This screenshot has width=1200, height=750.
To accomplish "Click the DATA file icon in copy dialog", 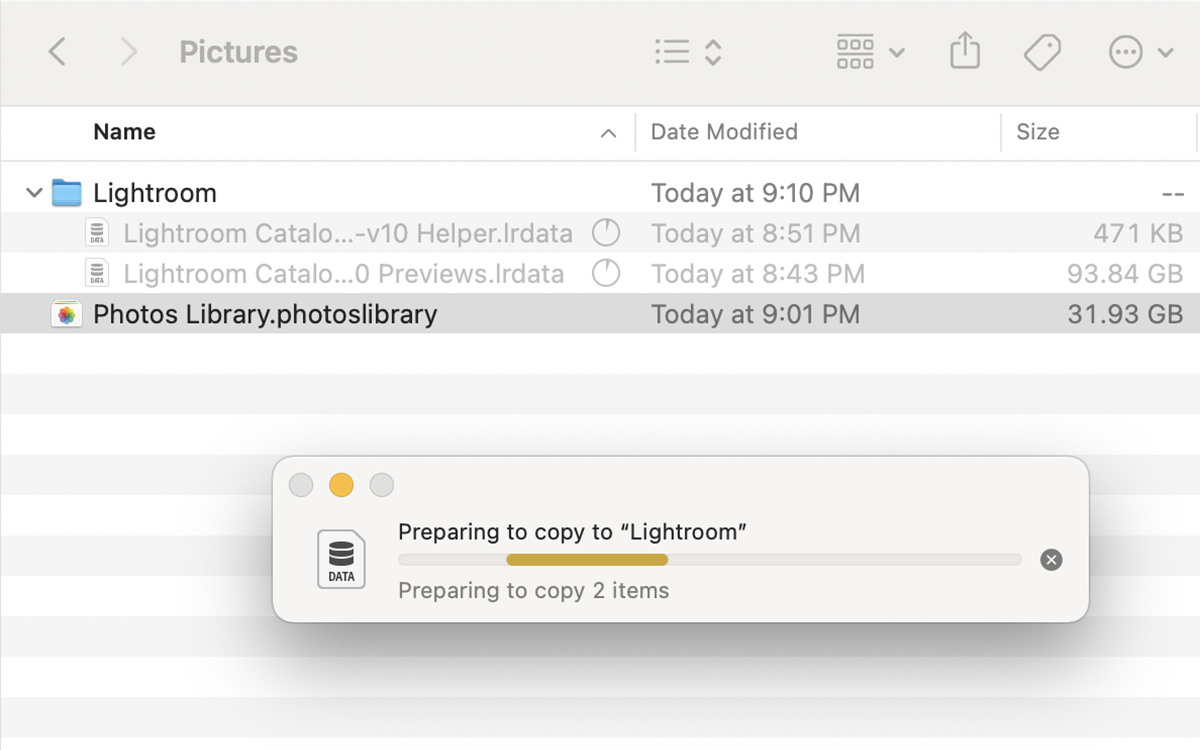I will point(341,560).
